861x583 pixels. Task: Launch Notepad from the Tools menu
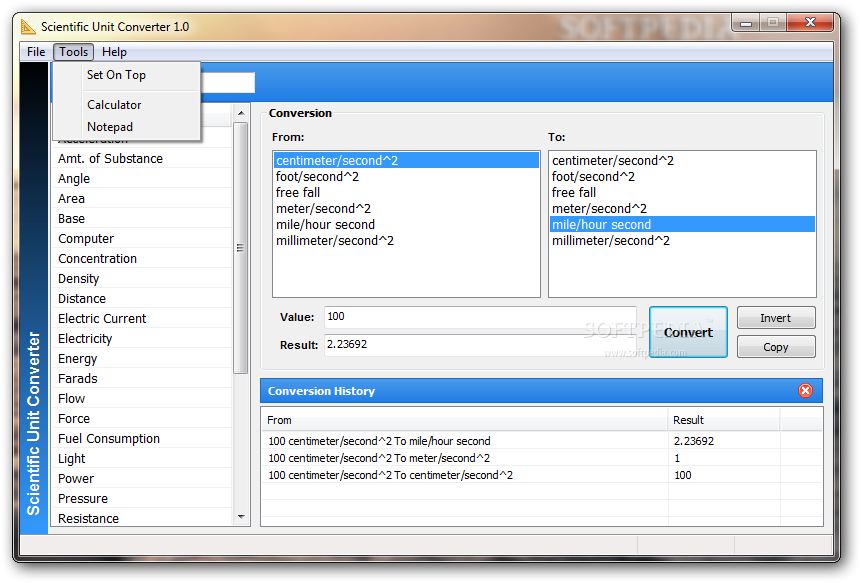tap(126, 127)
